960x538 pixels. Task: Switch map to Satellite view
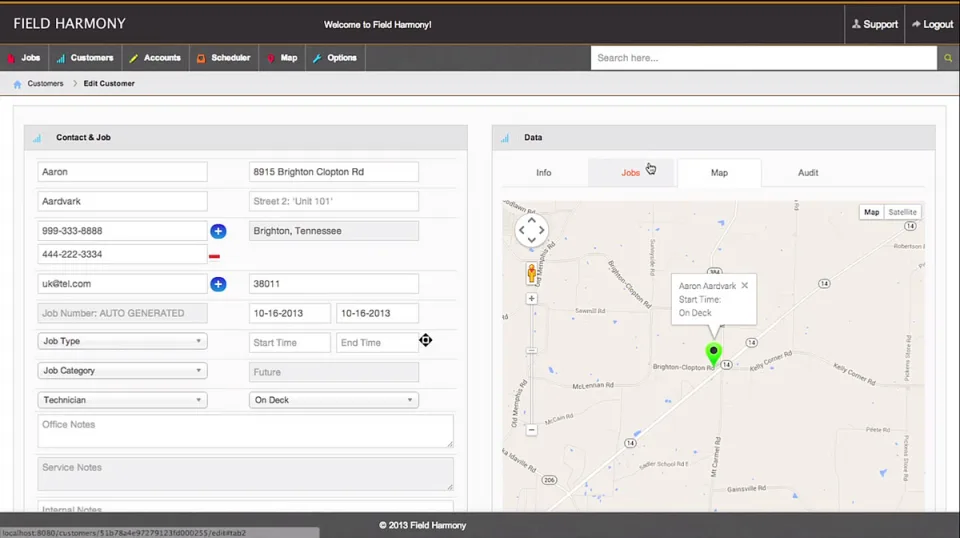pyautogui.click(x=902, y=212)
